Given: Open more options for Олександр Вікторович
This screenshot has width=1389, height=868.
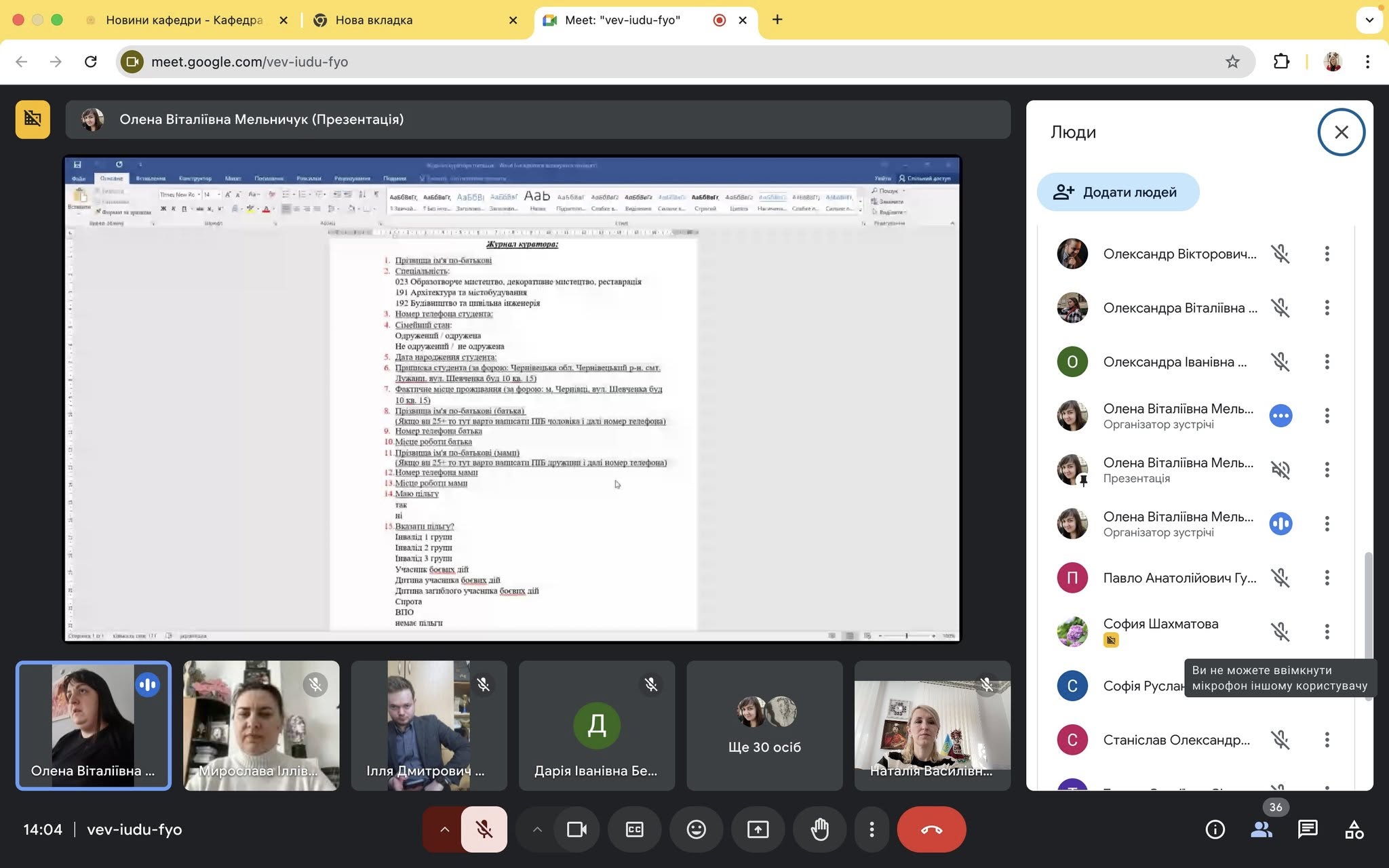Looking at the screenshot, I should coord(1327,254).
